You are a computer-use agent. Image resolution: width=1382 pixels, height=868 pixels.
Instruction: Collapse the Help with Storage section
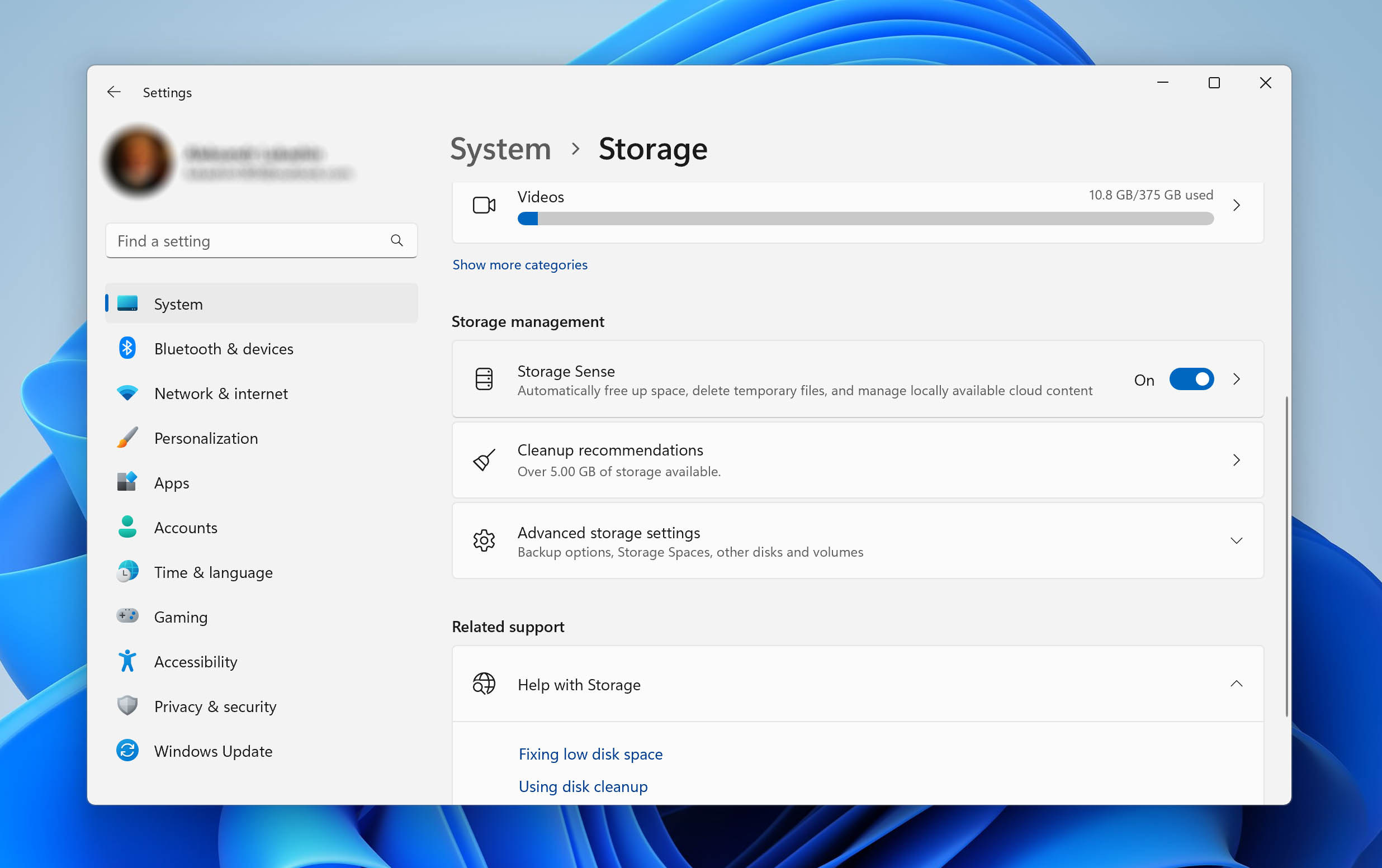[1237, 684]
